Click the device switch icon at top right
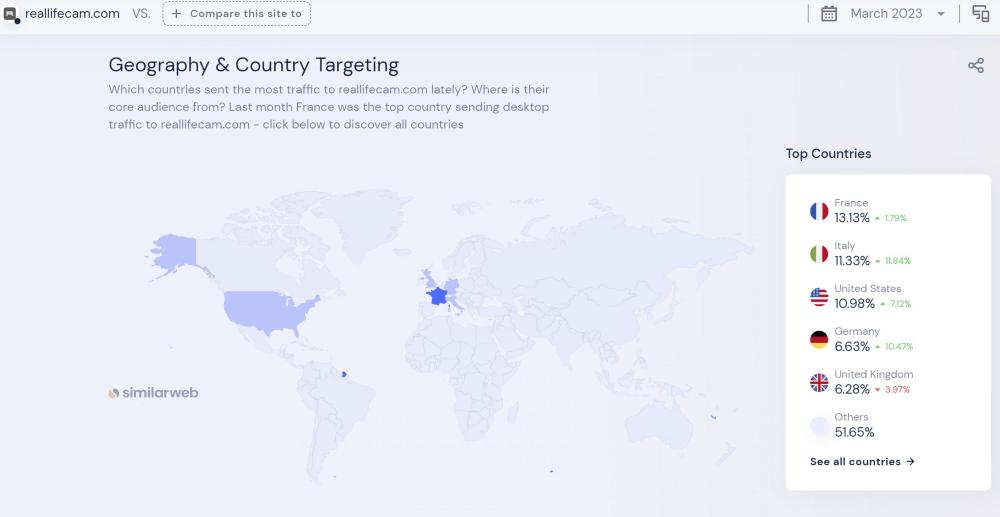This screenshot has width=1000, height=517. [980, 14]
